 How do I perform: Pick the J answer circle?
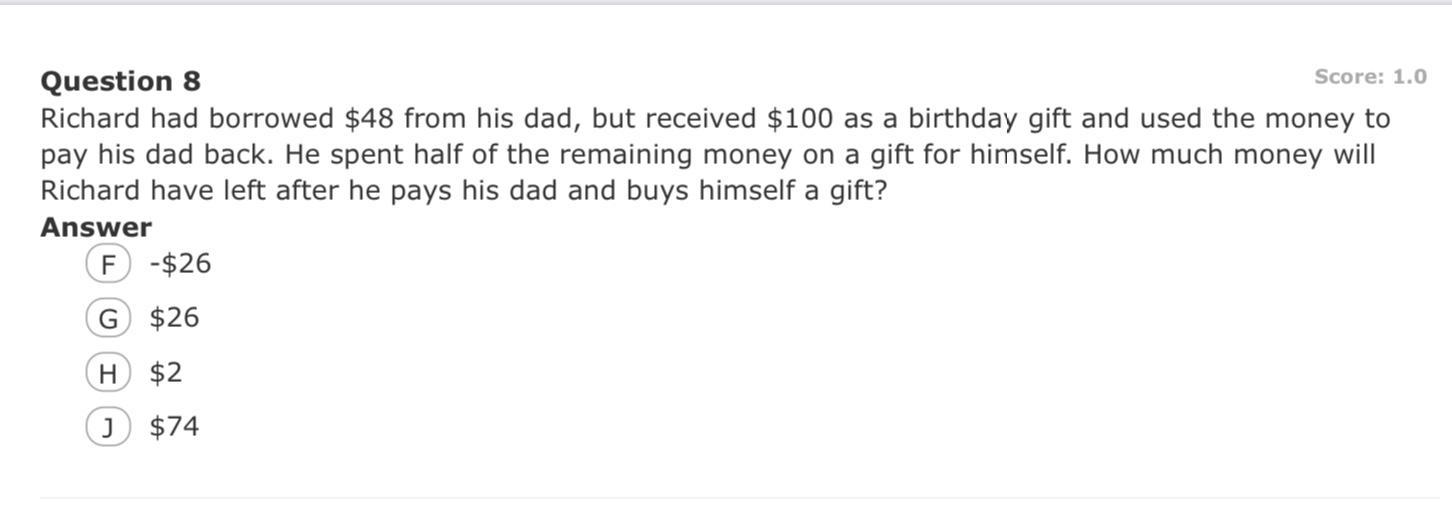pos(108,427)
